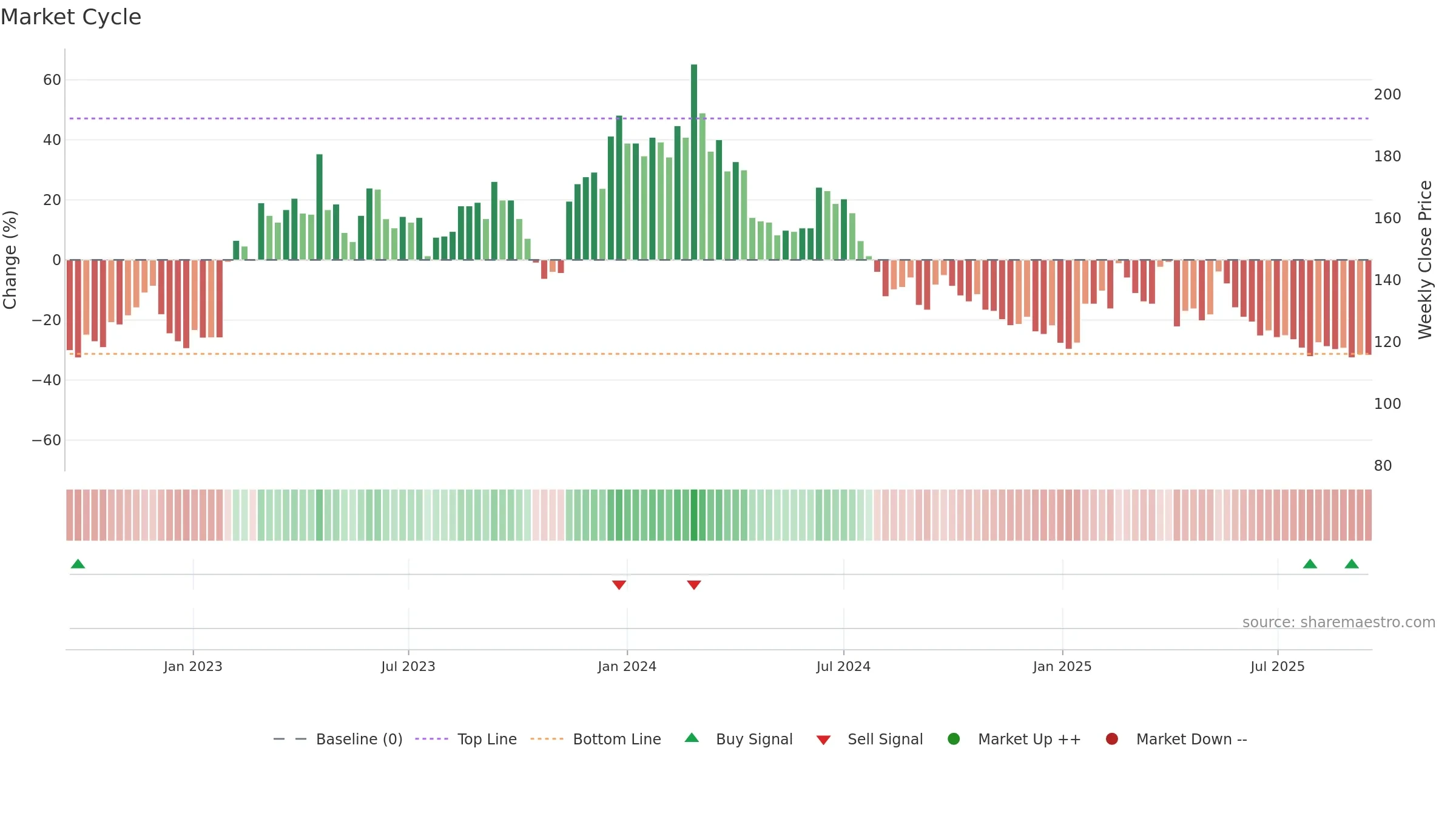Toggle the Baseline (0) legend item
The width and height of the screenshot is (1456, 819).
(x=338, y=739)
